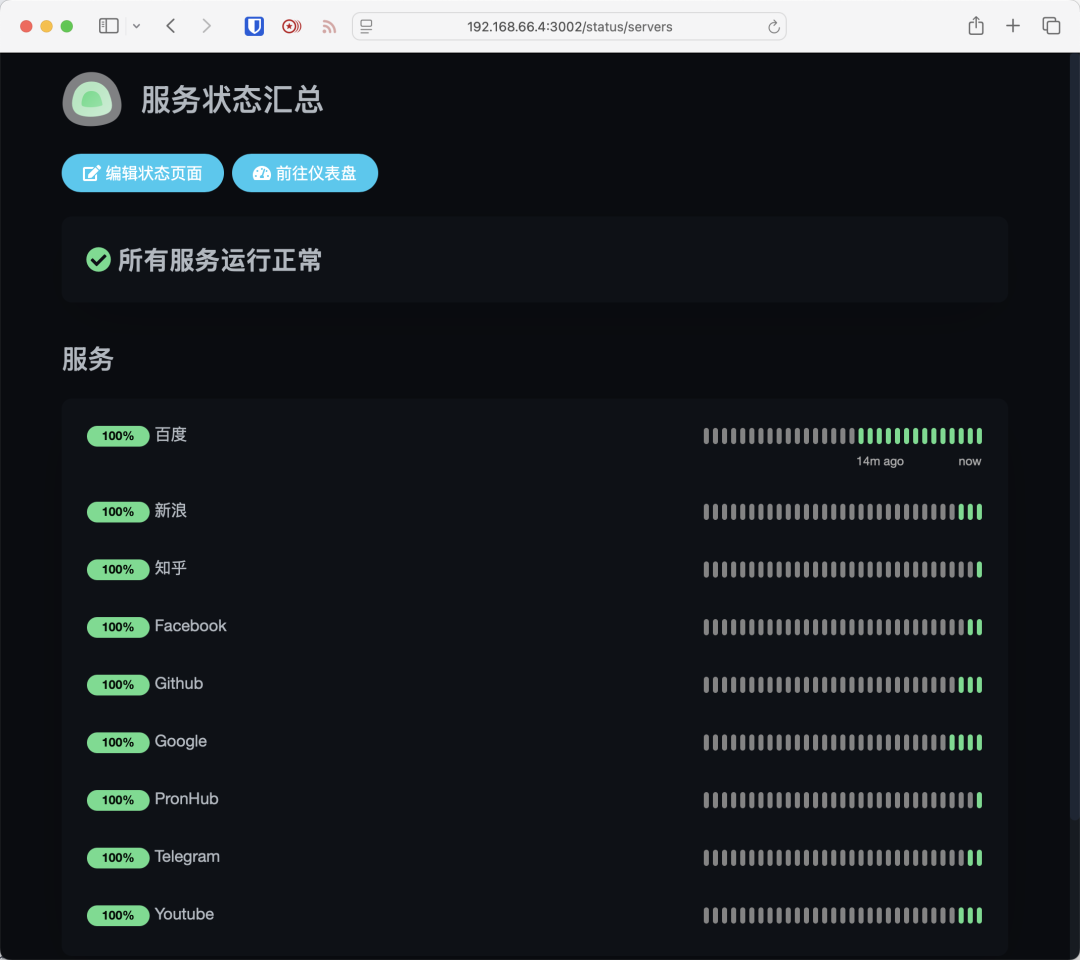This screenshot has width=1080, height=960.
Task: Open the Bitwarden shield extension
Action: pyautogui.click(x=254, y=26)
